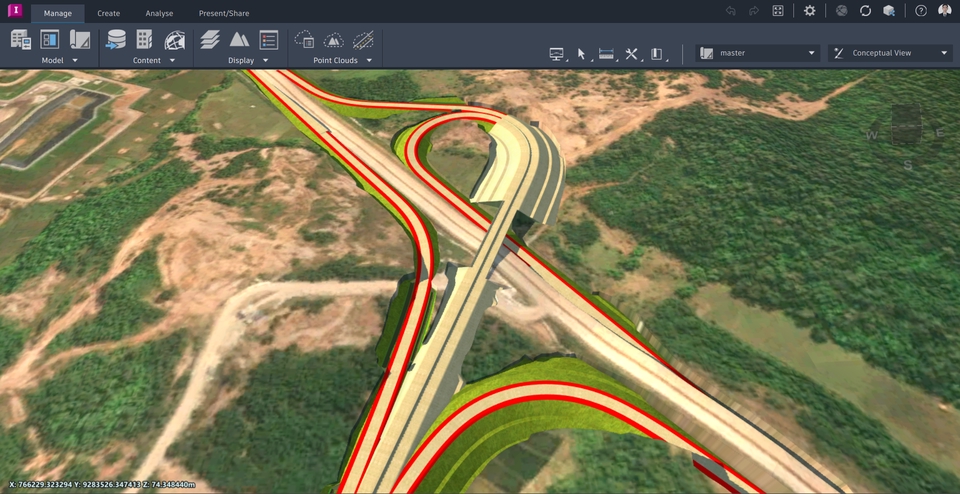Click the Terrain Themes mountain icon
The image size is (960, 494).
tap(239, 40)
